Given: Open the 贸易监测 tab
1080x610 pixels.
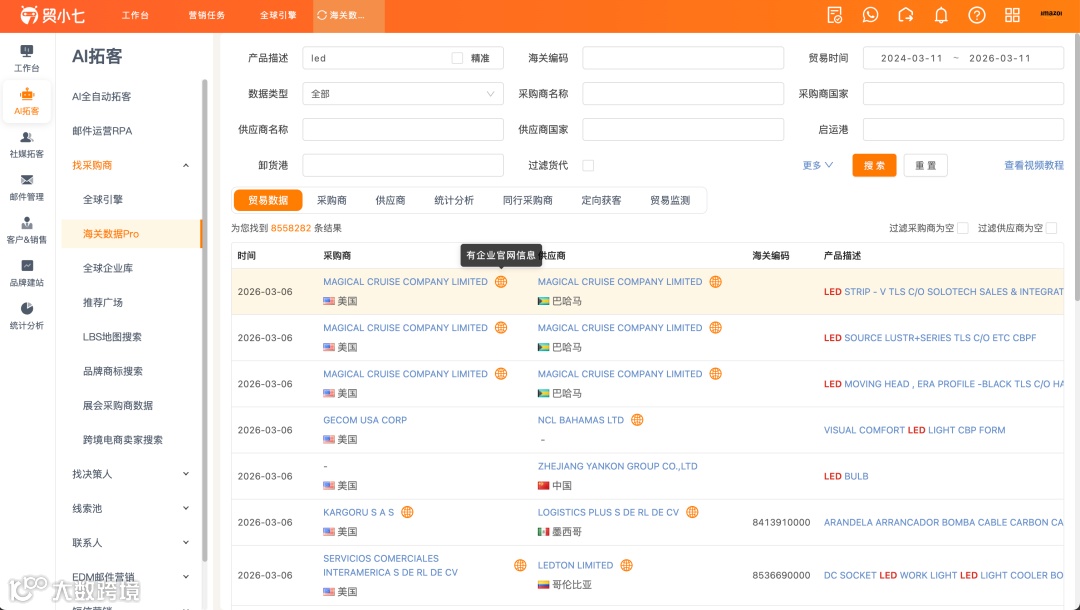Looking at the screenshot, I should pyautogui.click(x=670, y=200).
